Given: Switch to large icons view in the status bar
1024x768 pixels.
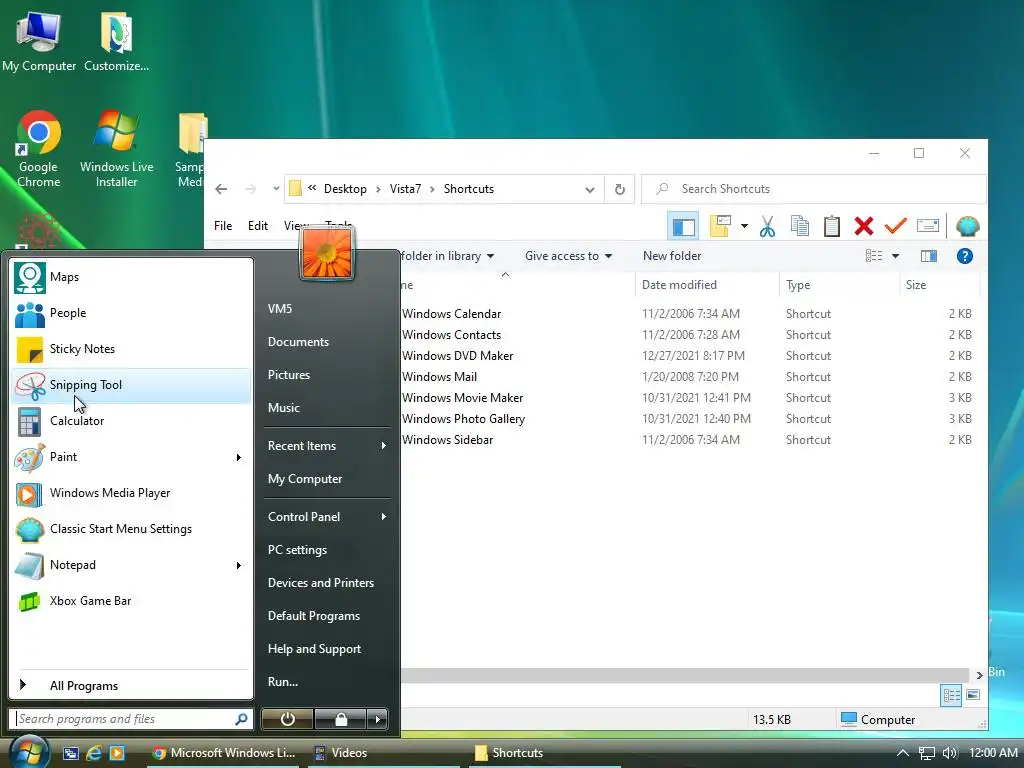Looking at the screenshot, I should (x=972, y=695).
